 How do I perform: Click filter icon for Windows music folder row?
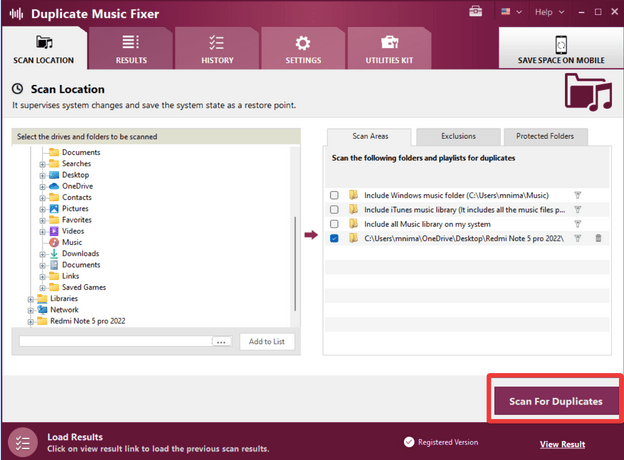577,195
